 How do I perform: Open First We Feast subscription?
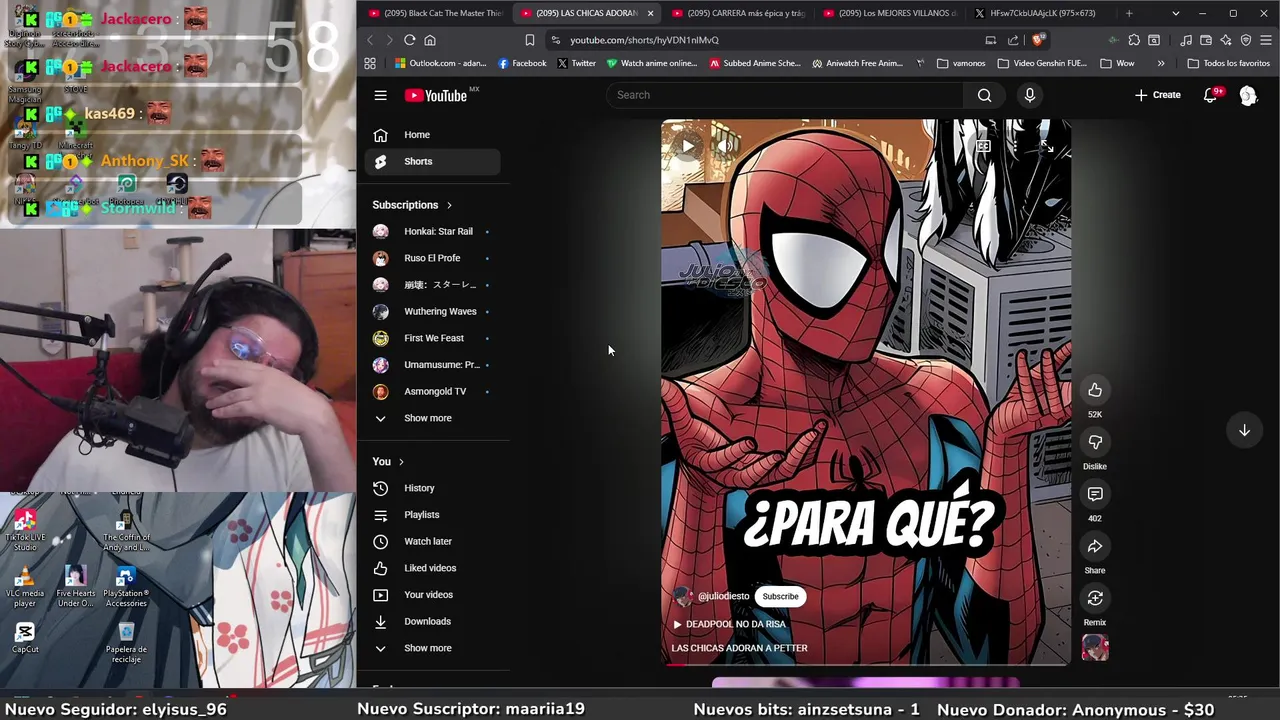point(432,338)
